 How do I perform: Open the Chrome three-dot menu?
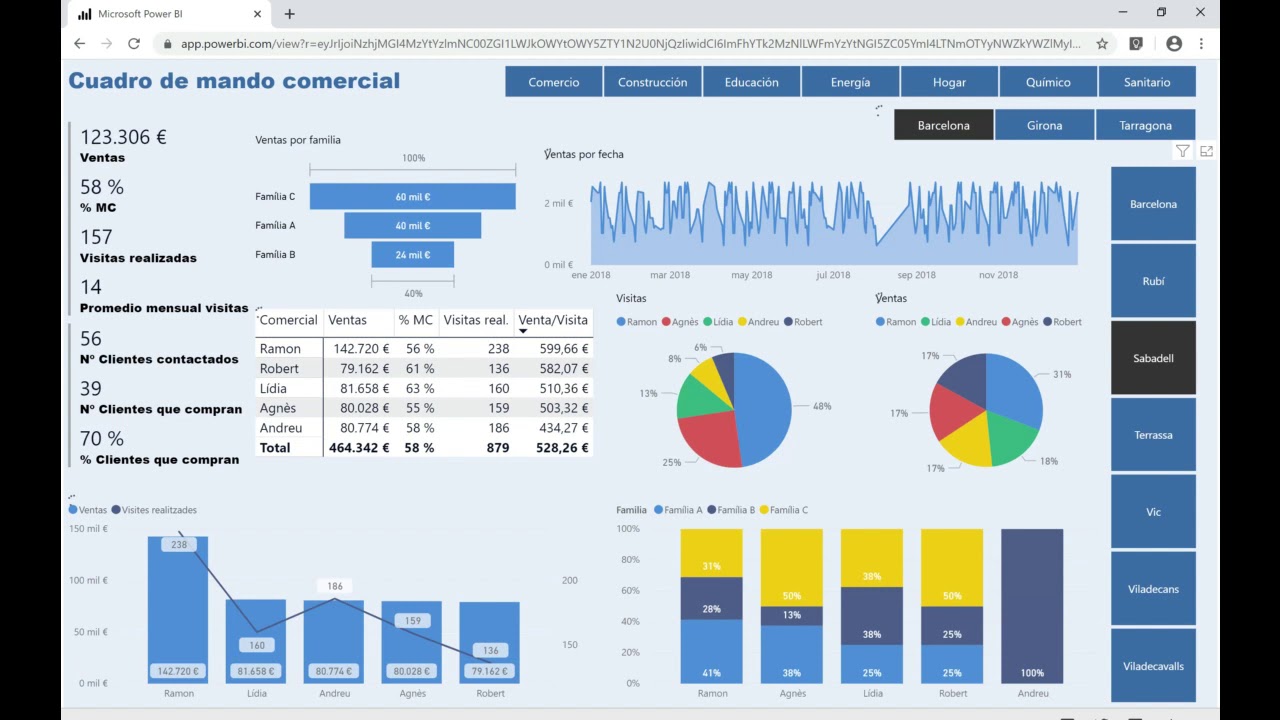pos(1201,44)
